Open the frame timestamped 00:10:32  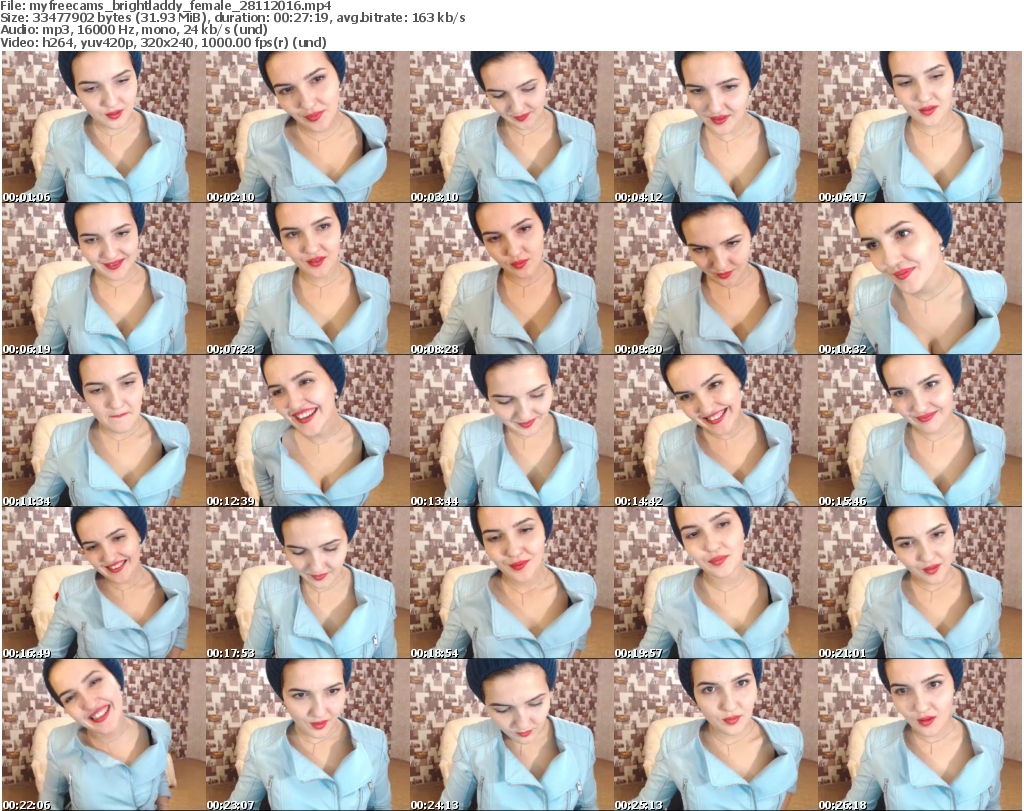click(918, 279)
